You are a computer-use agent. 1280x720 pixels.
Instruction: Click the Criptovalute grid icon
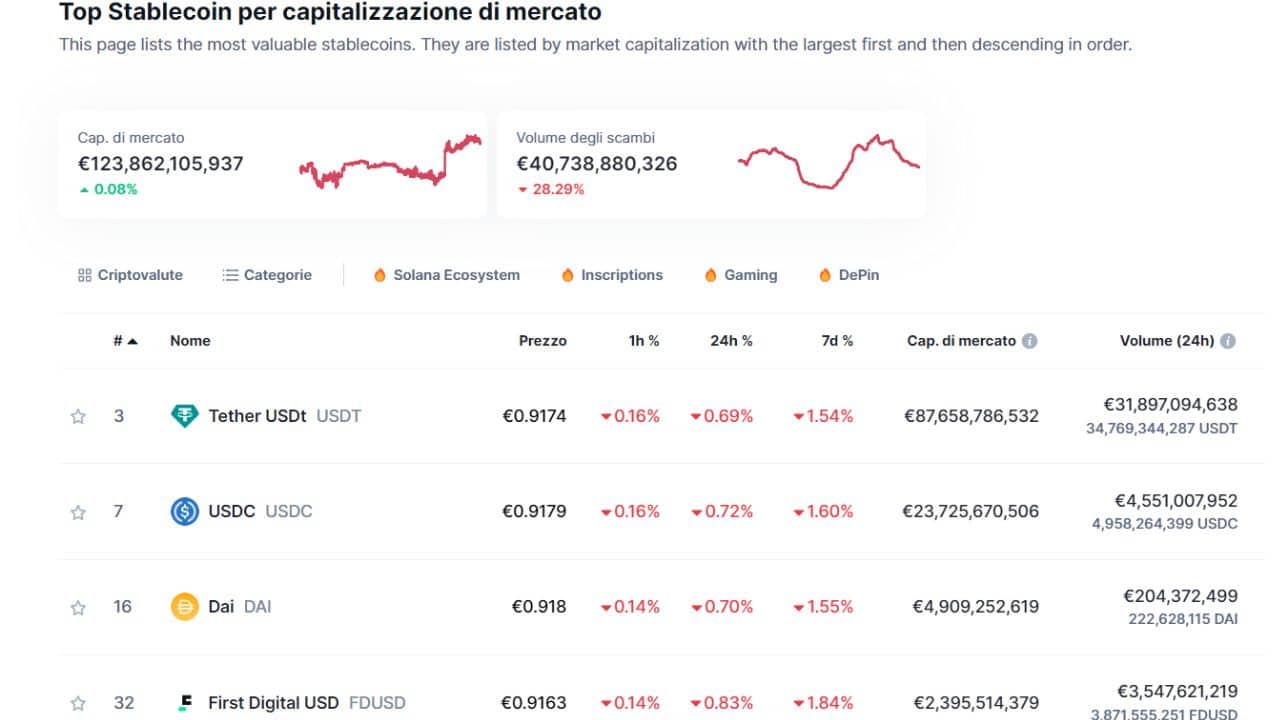[x=84, y=275]
